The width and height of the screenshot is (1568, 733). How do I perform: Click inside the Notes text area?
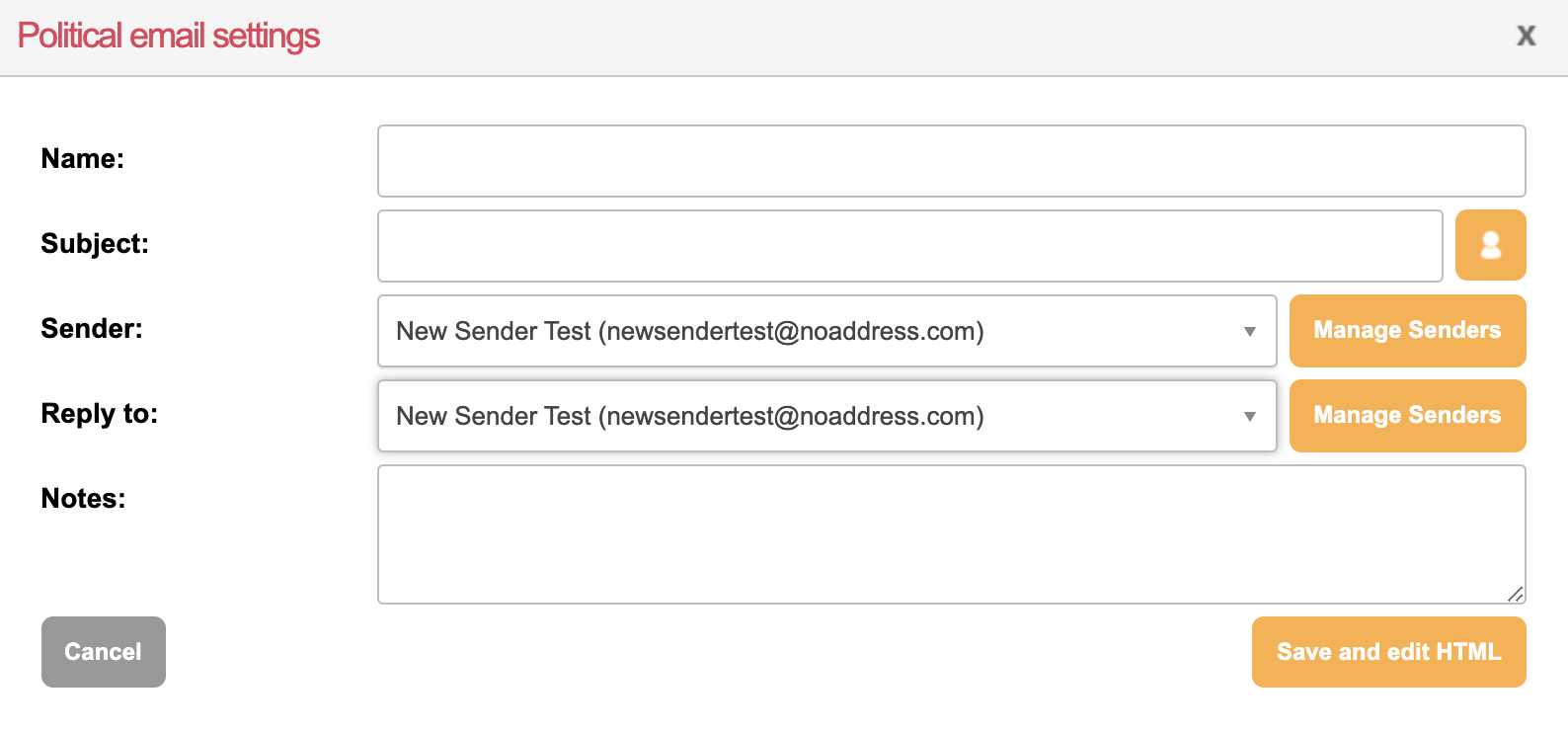tap(951, 533)
